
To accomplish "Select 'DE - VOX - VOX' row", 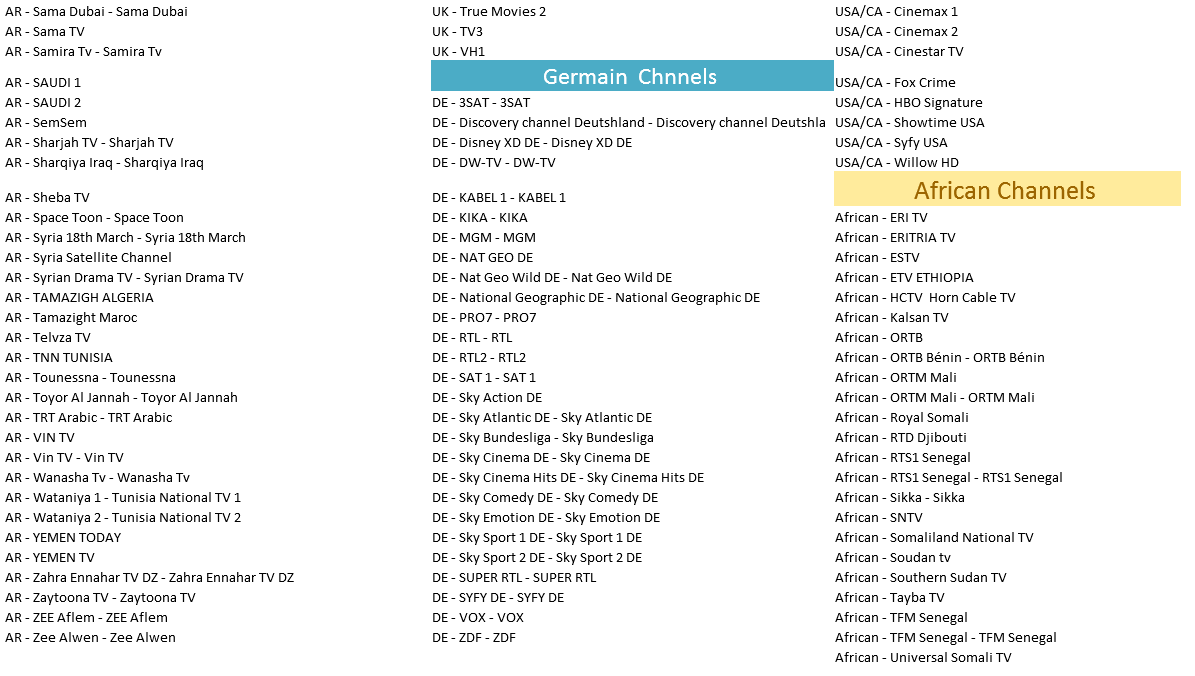I will (x=478, y=617).
